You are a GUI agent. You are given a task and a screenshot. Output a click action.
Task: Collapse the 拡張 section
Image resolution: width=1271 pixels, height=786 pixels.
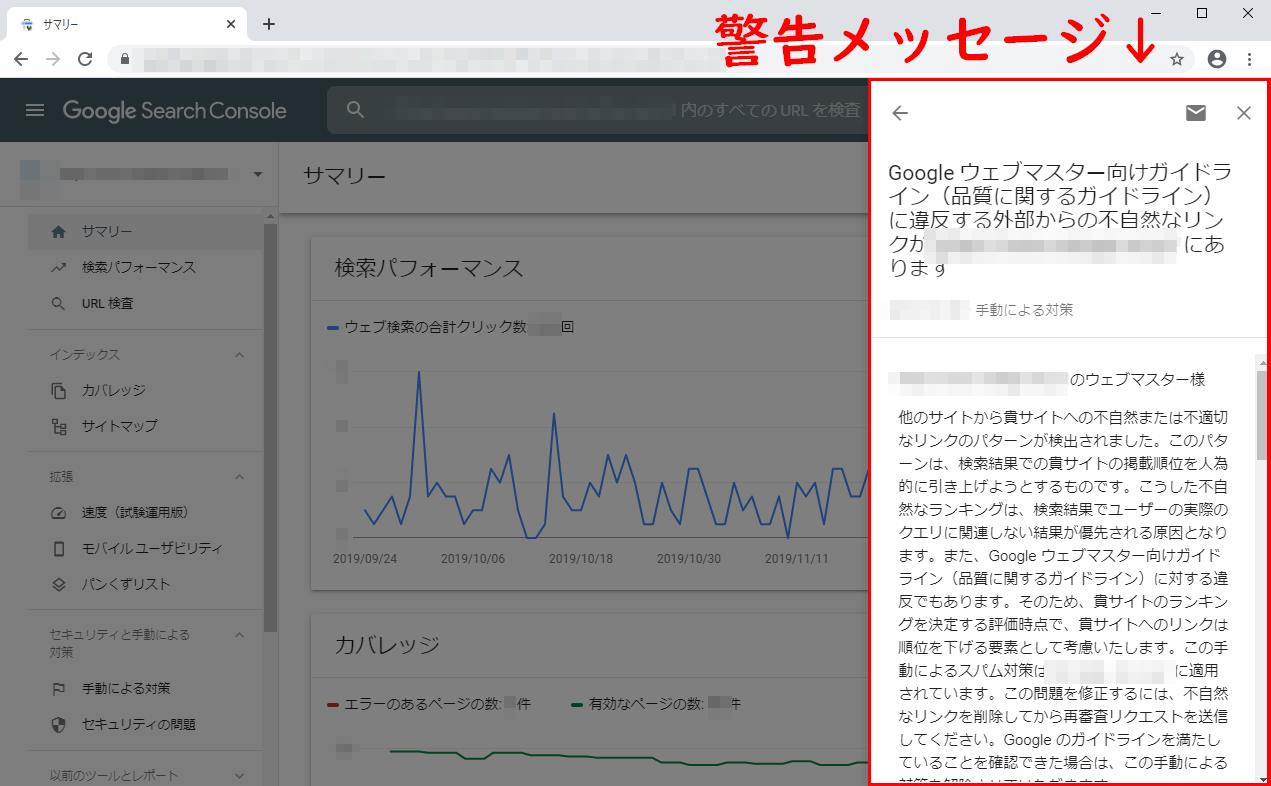pyautogui.click(x=239, y=476)
